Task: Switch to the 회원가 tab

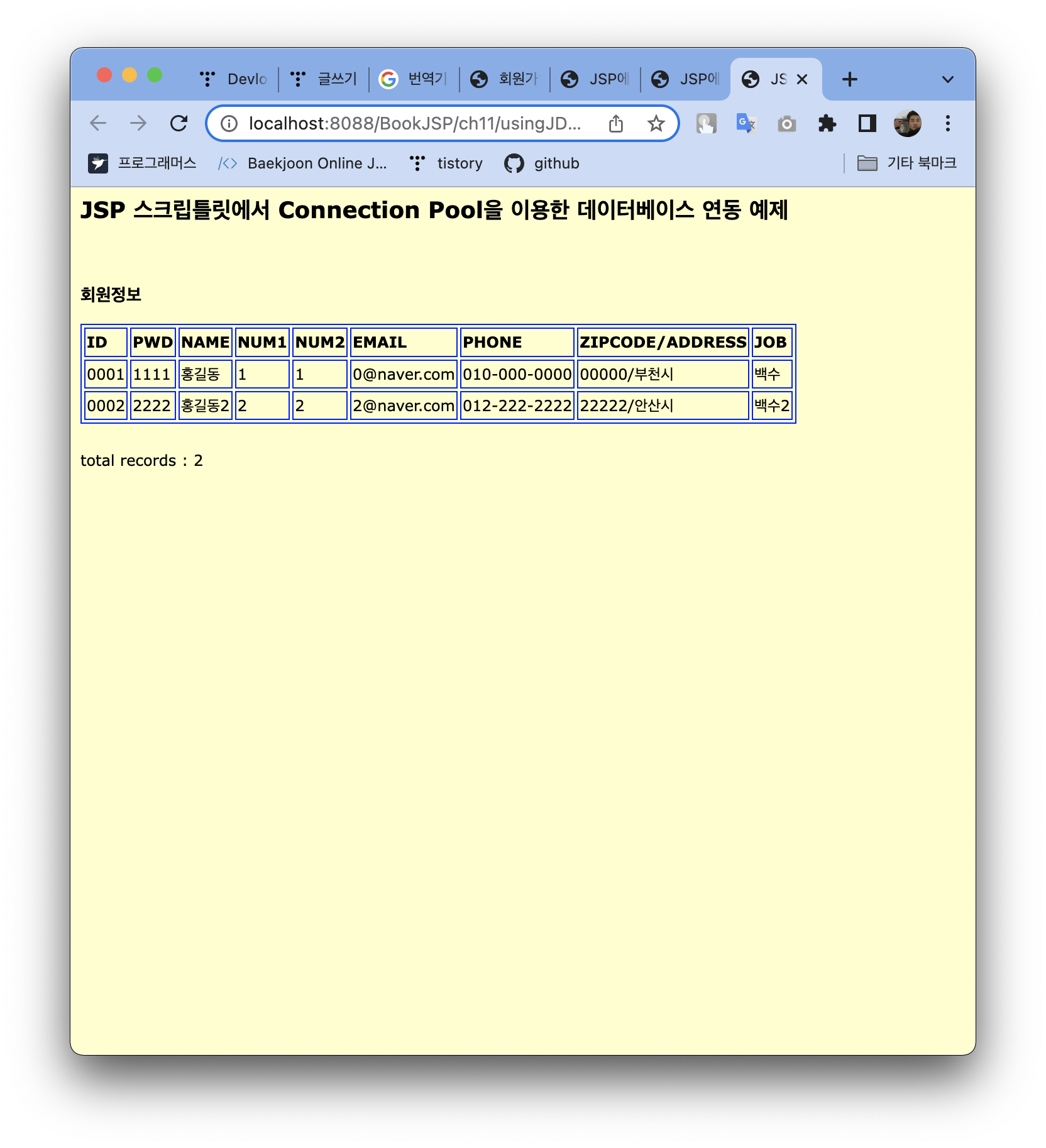Action: tap(505, 79)
